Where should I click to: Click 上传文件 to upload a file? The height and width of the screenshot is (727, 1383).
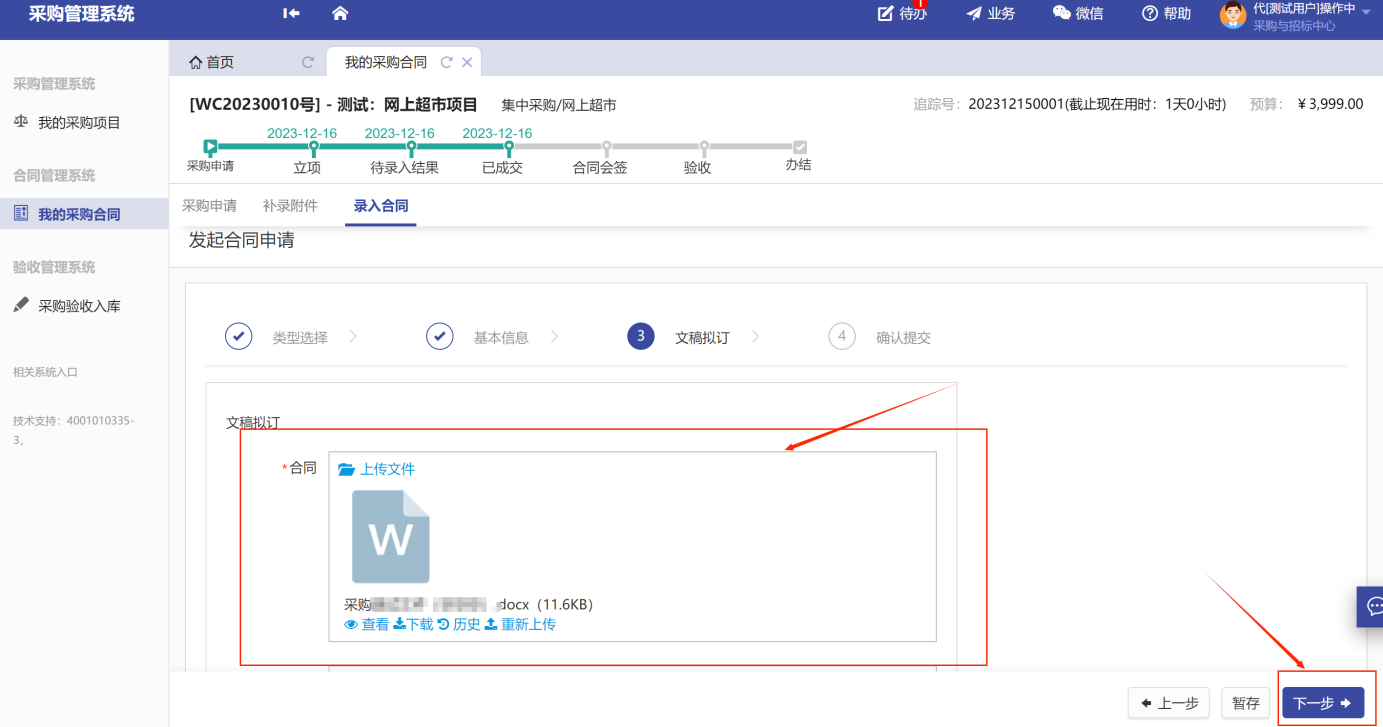click(377, 470)
